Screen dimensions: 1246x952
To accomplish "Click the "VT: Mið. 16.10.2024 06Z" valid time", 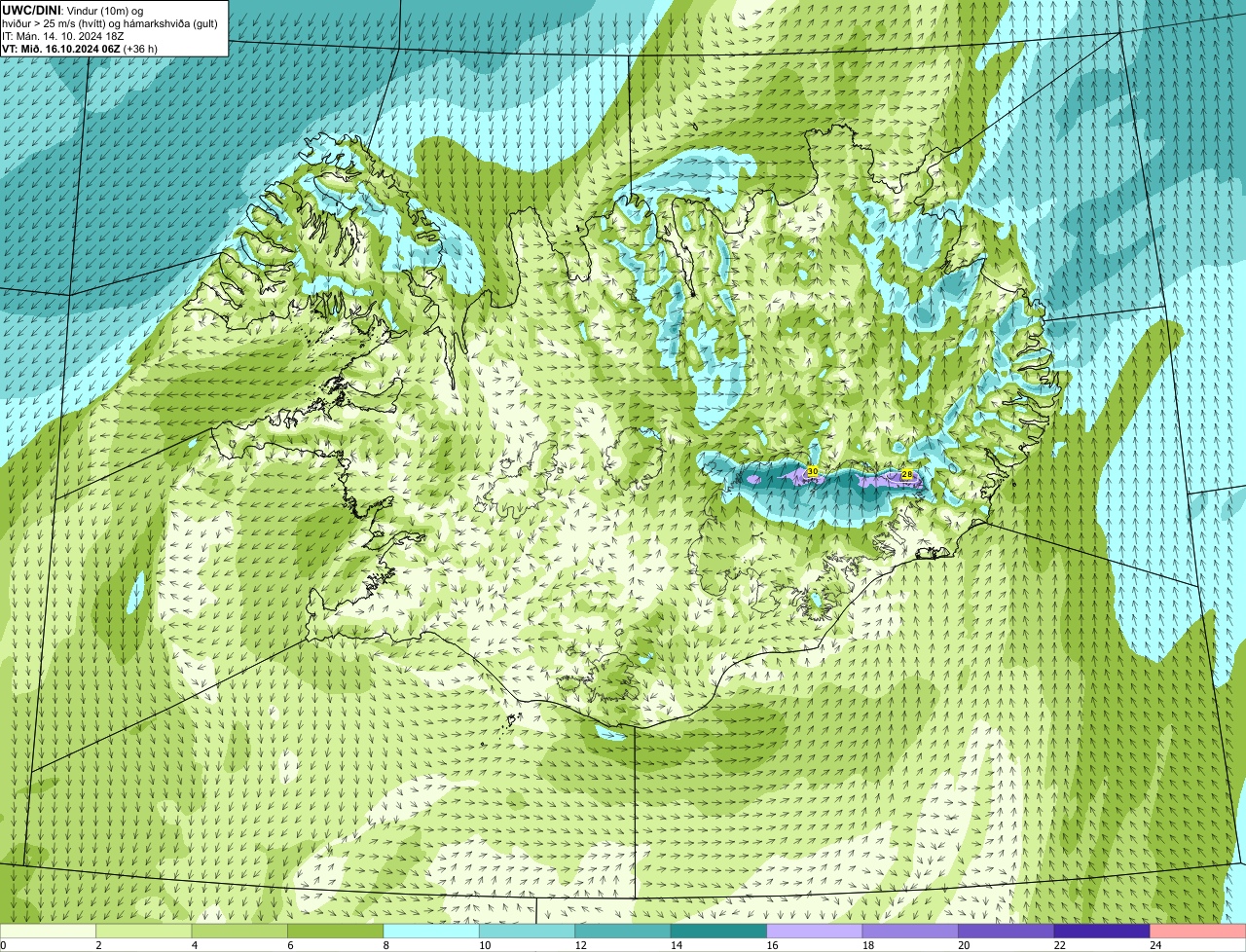I will coord(60,49).
